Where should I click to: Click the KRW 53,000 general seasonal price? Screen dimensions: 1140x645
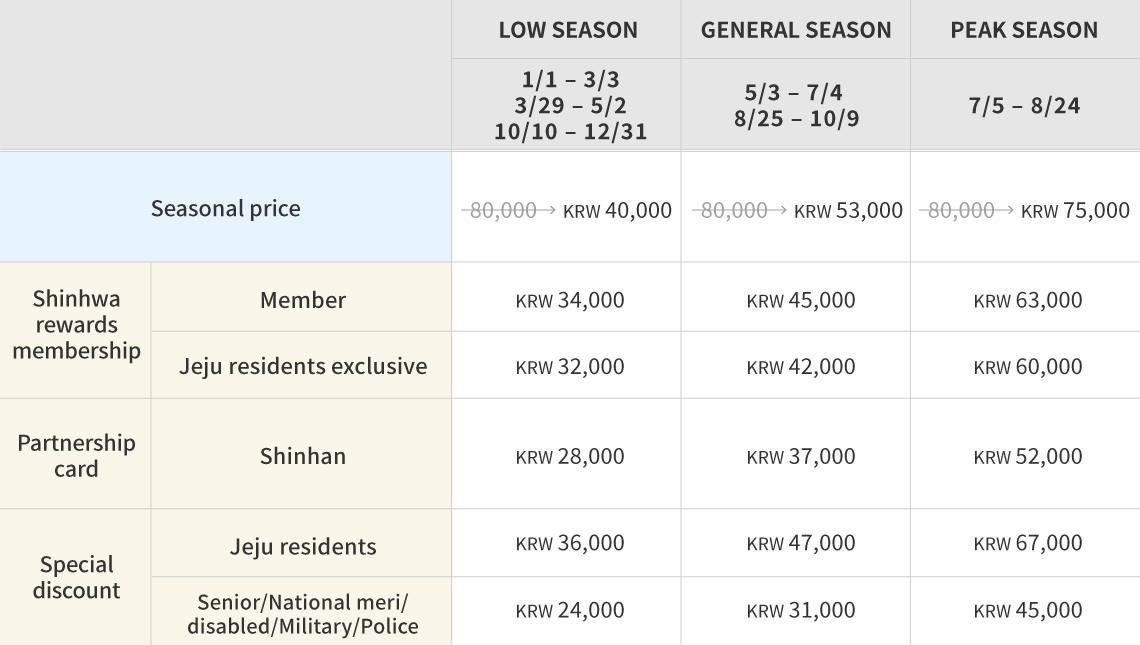coord(848,210)
